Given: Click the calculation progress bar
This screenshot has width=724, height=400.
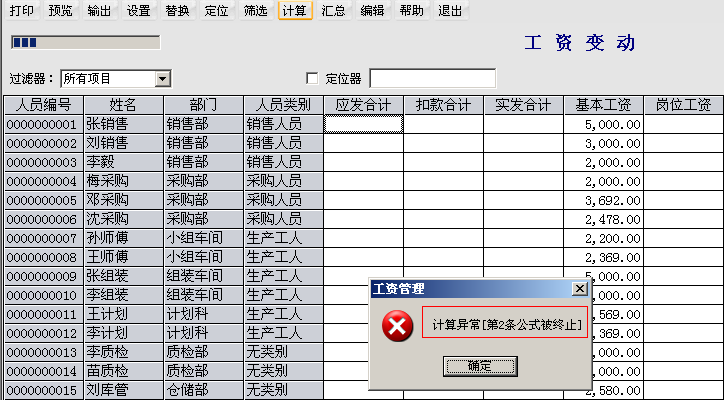Looking at the screenshot, I should pyautogui.click(x=85, y=42).
